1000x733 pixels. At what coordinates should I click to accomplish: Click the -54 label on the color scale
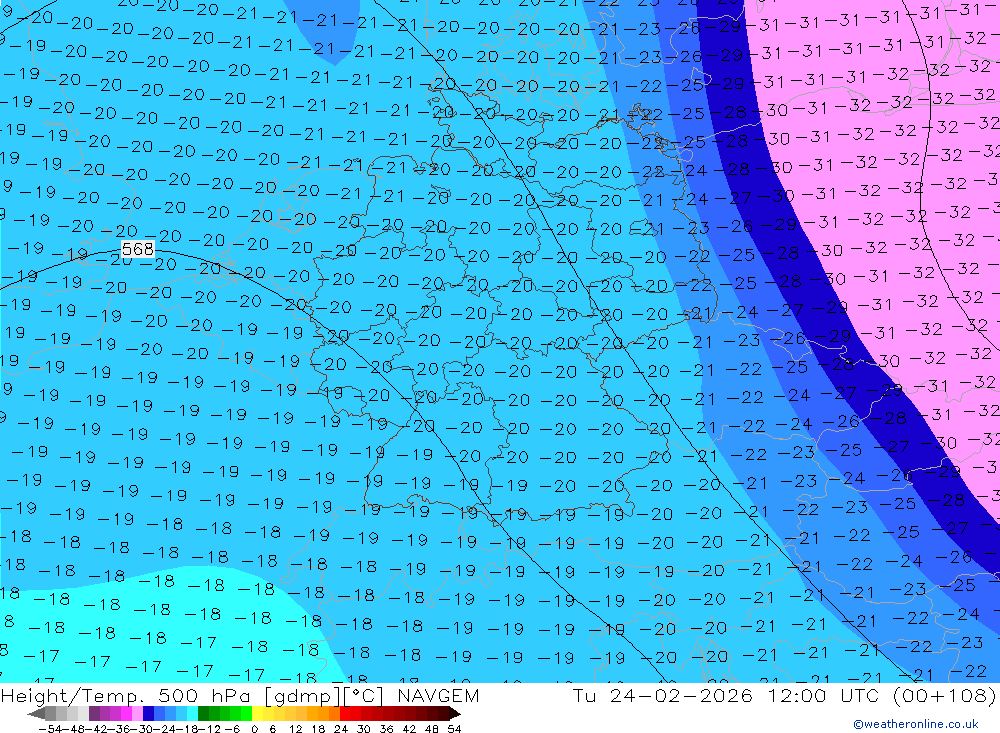pyautogui.click(x=50, y=729)
